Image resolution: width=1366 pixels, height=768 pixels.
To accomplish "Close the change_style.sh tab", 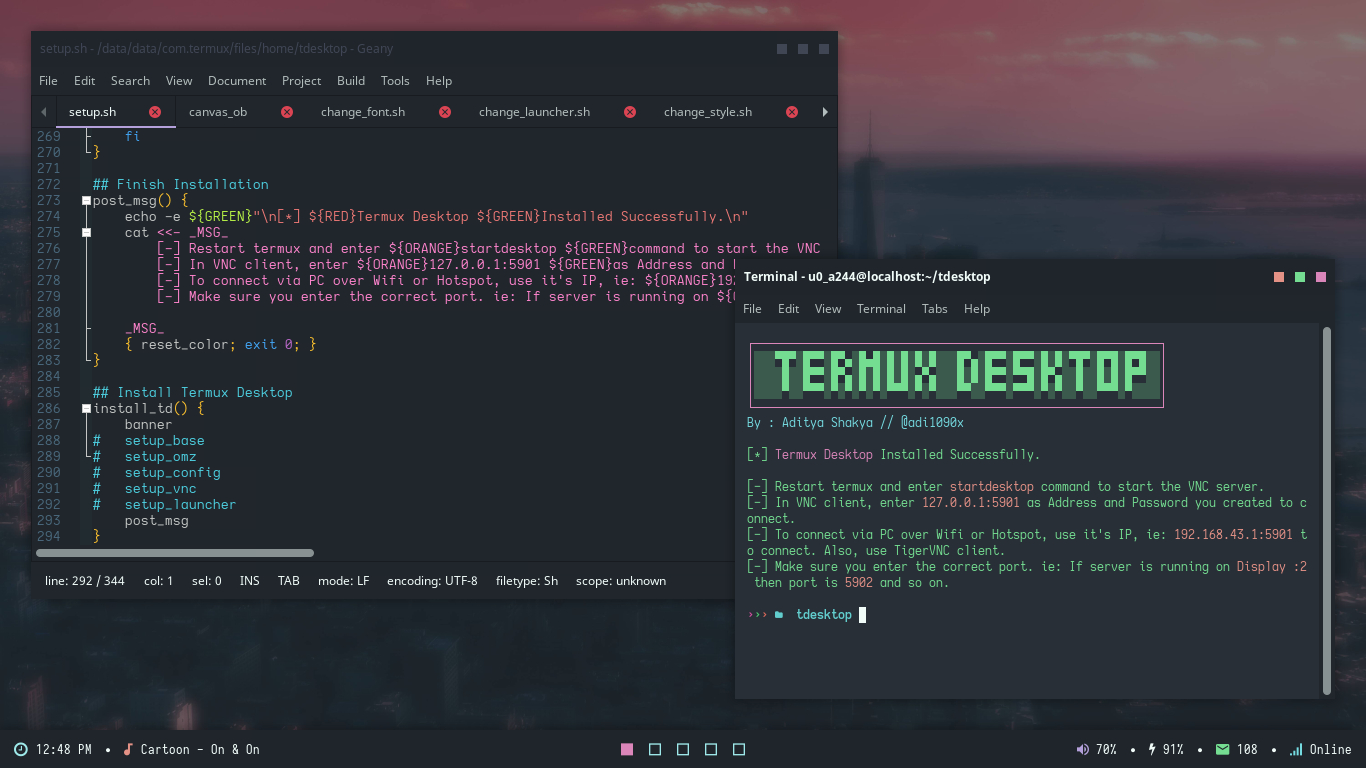I will point(792,112).
